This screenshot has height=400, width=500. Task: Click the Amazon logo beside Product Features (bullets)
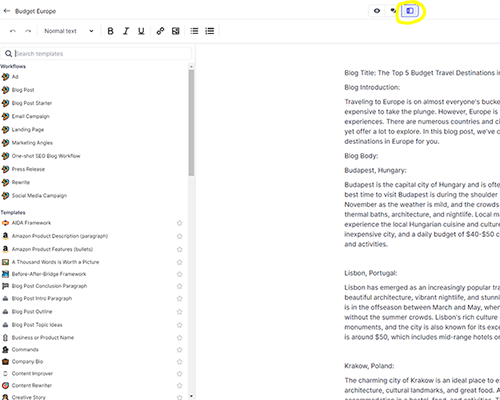click(x=5, y=249)
